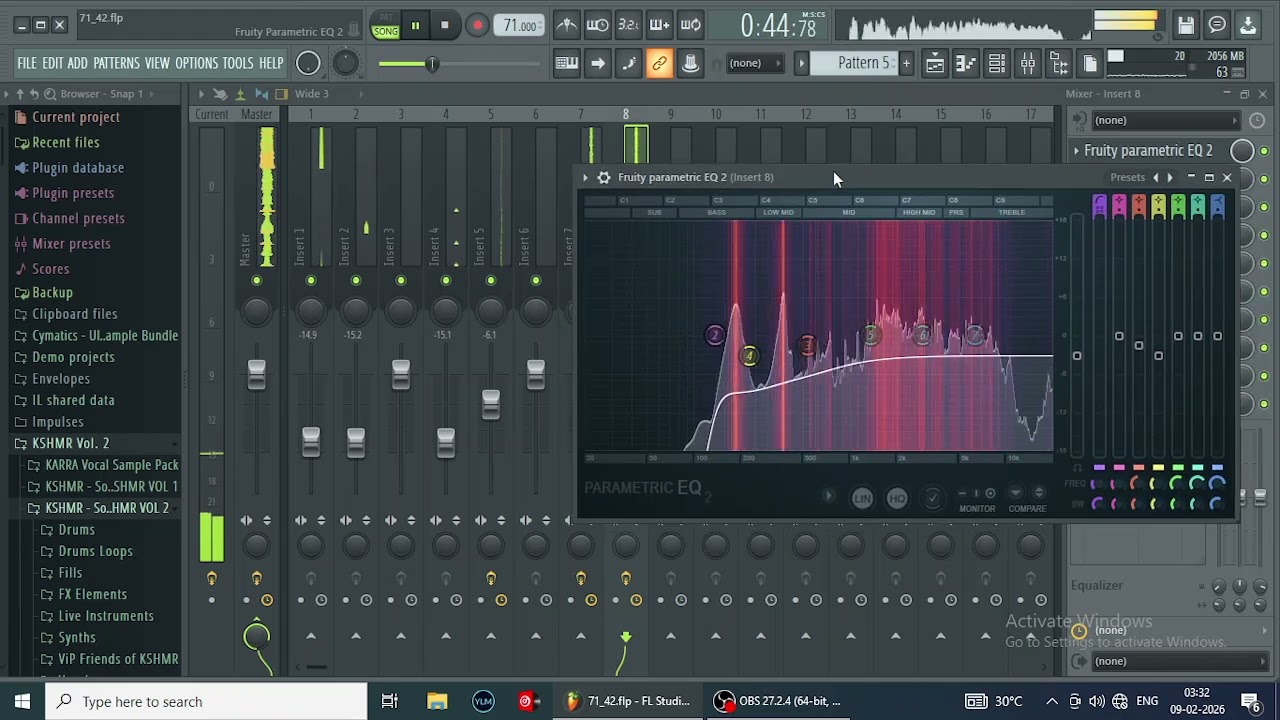The width and height of the screenshot is (1280, 720).
Task: Open the OPTIONS menu
Action: (x=196, y=63)
